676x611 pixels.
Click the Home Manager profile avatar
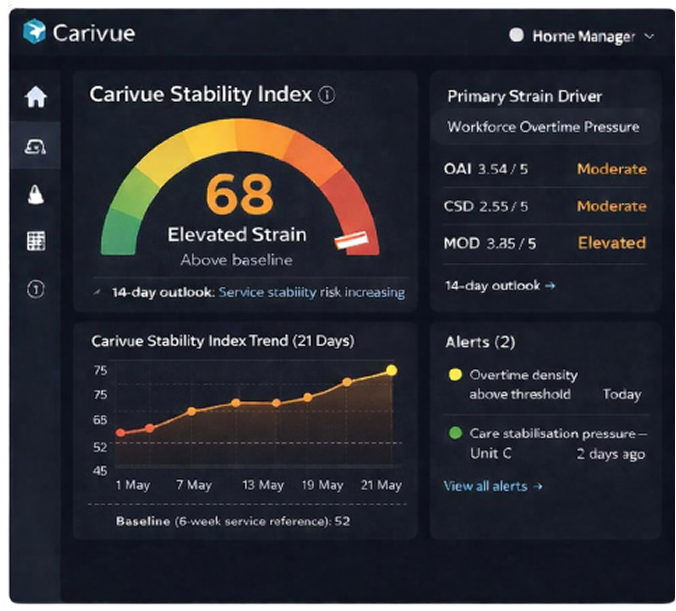click(x=516, y=35)
